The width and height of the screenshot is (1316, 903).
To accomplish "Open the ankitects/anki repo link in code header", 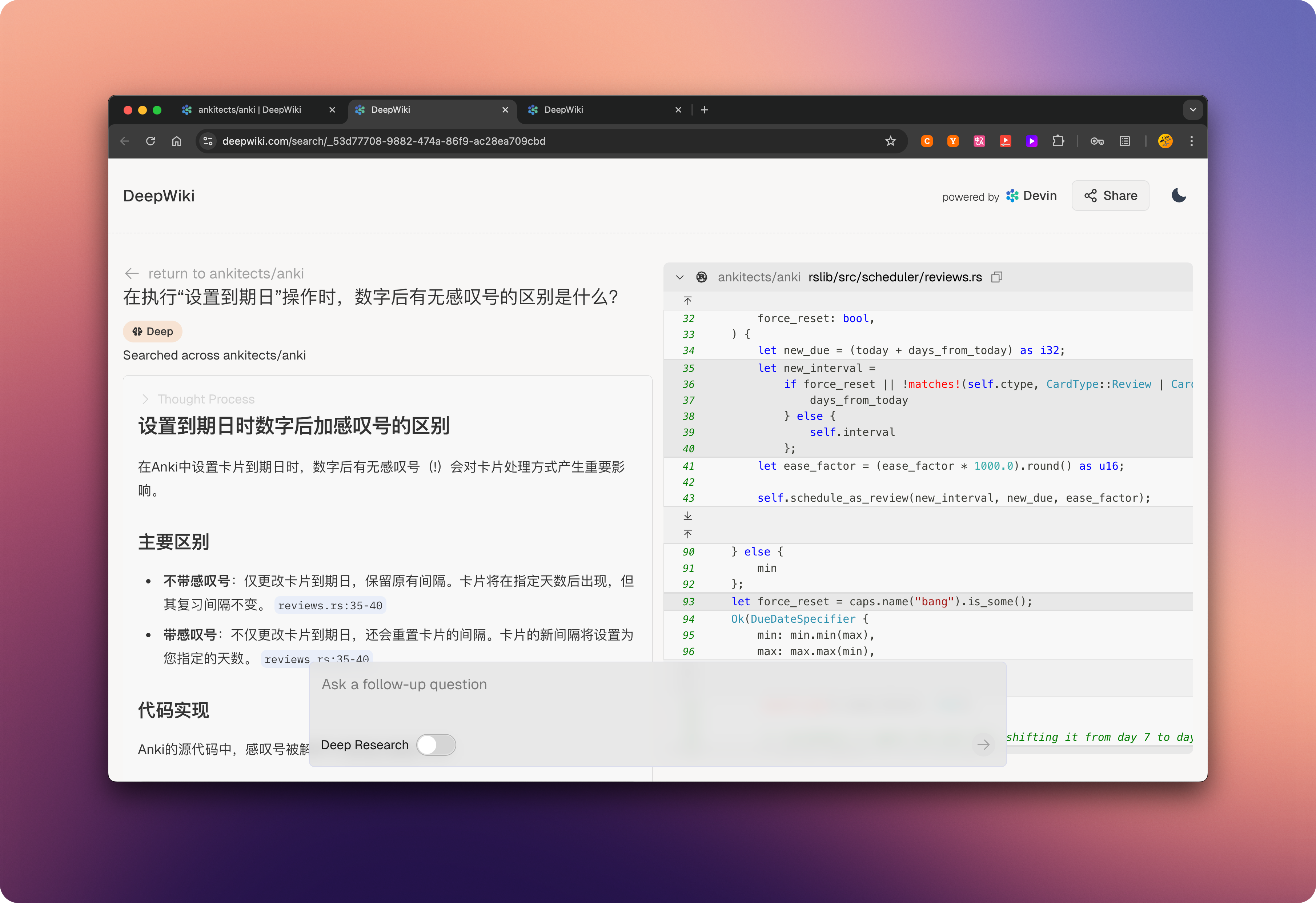I will click(x=759, y=277).
